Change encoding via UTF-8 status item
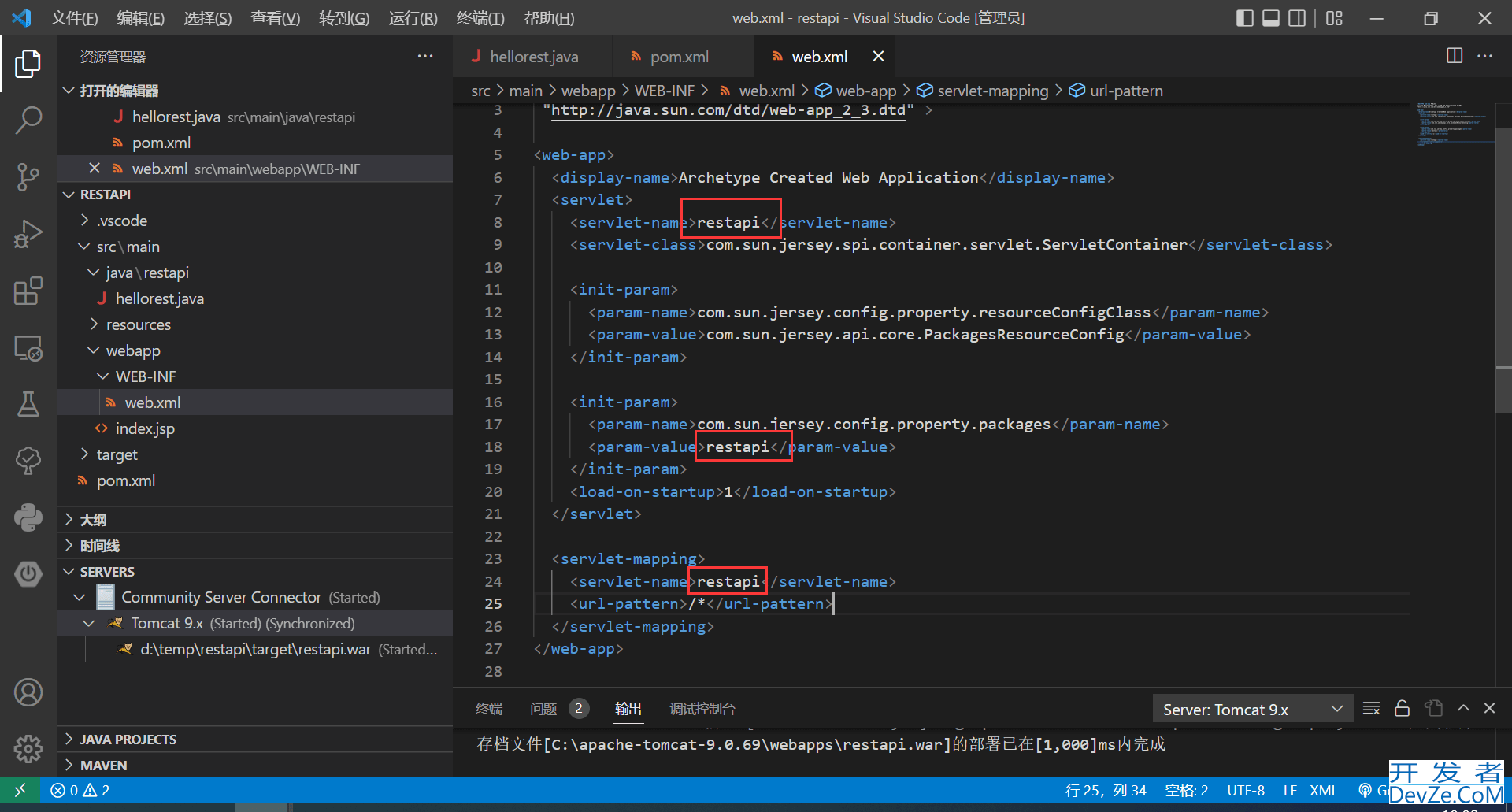The image size is (1512, 812). 1246,790
